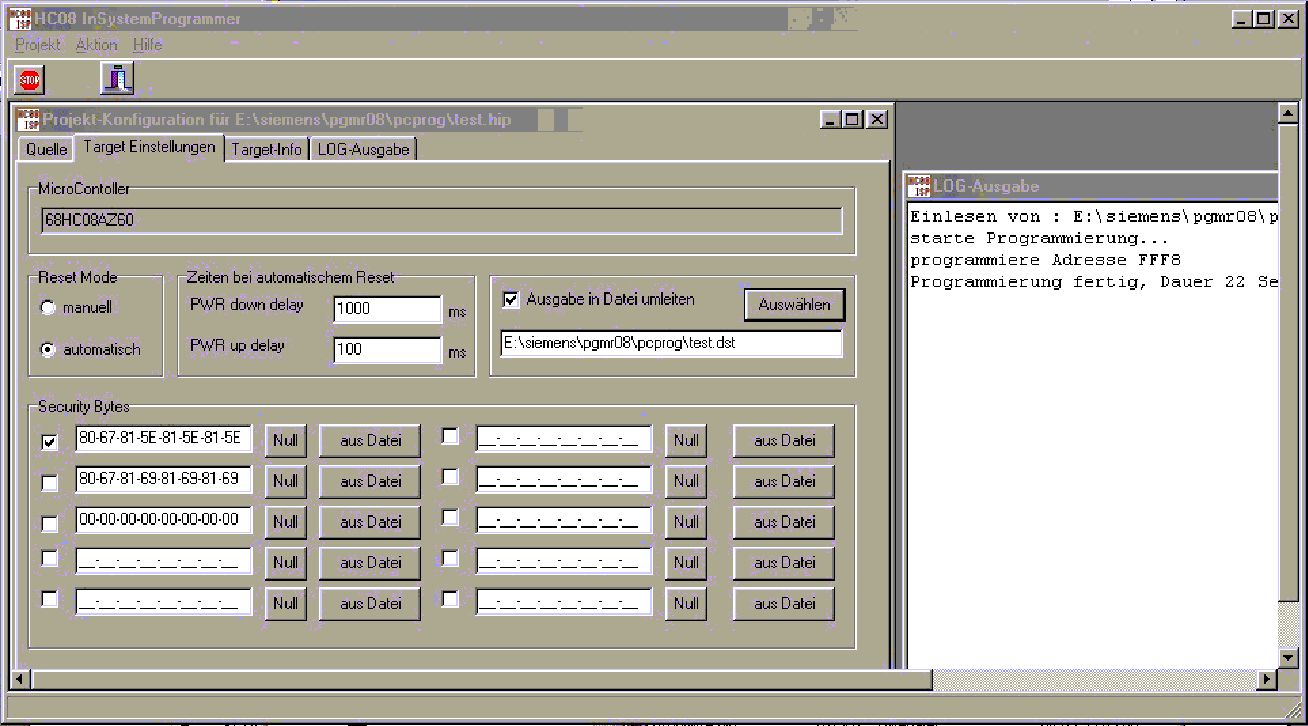Select the automatisch reset mode
This screenshot has height=726, width=1308.
47,350
